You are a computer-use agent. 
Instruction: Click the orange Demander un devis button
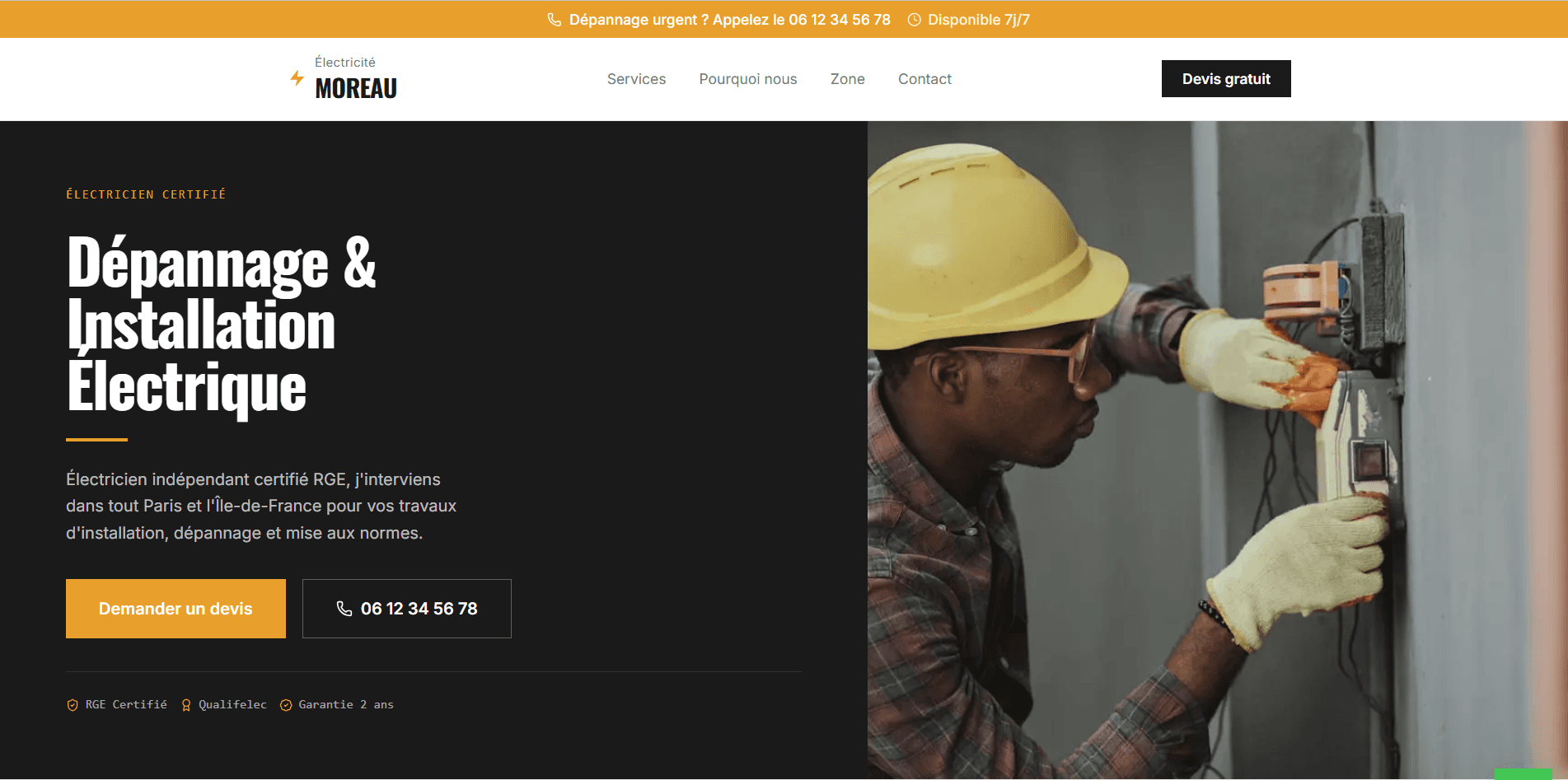tap(176, 609)
